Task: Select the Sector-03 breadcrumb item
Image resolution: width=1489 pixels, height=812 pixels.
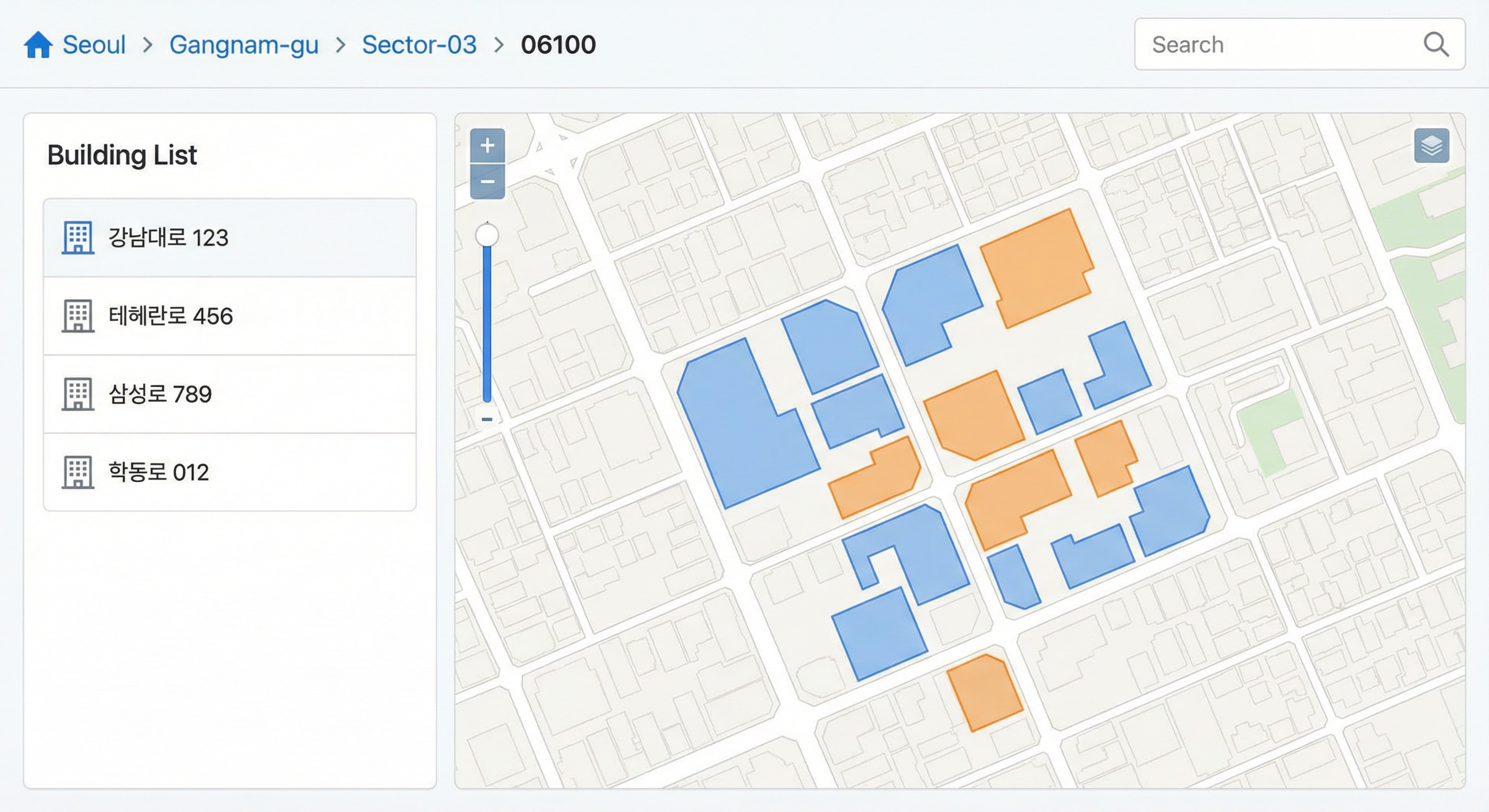Action: (x=418, y=44)
